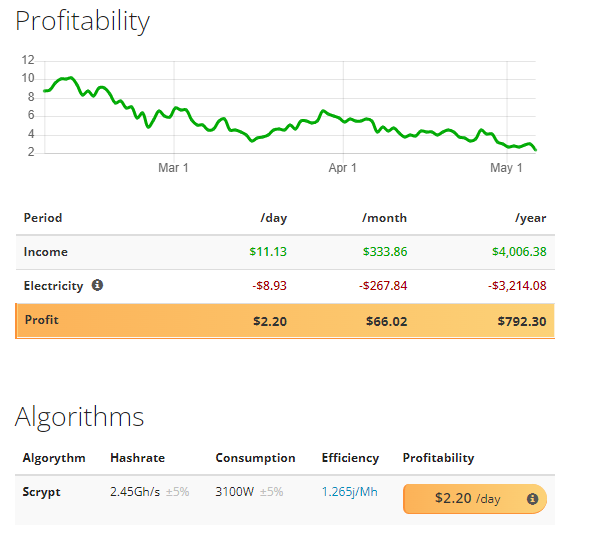Click the Consumption column header

coord(255,458)
